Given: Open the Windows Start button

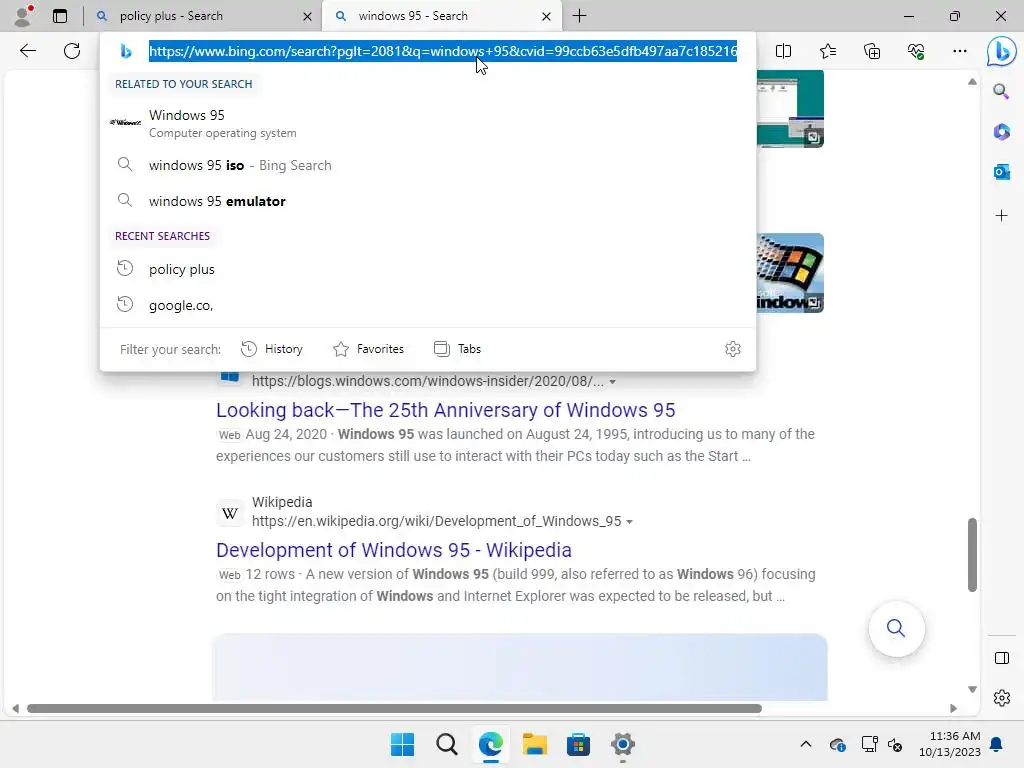Looking at the screenshot, I should tap(402, 744).
